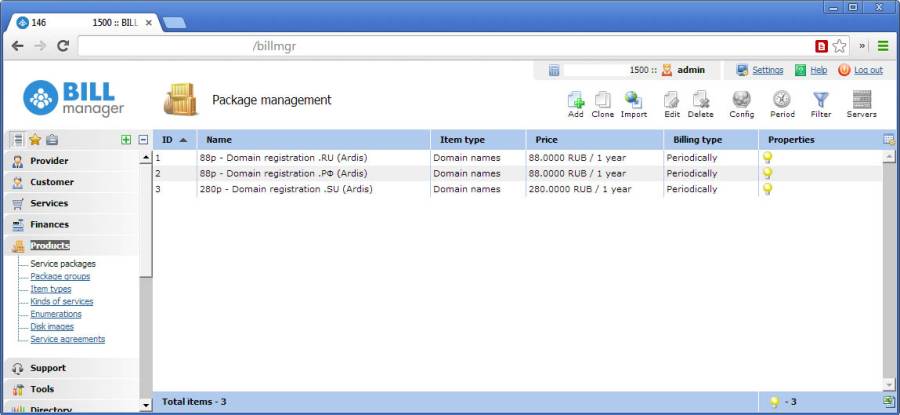
Task: Reload the page with the refresh button
Action: (63, 46)
